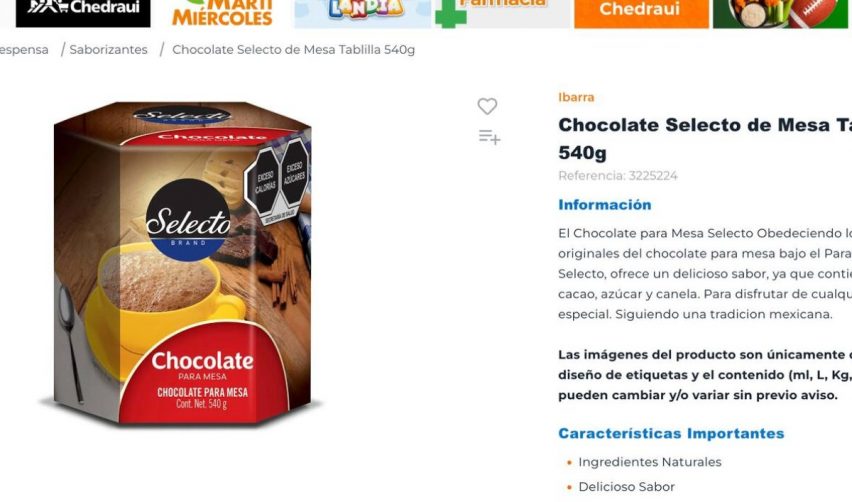
Task: Open the orange Chedraui banner
Action: (x=641, y=14)
